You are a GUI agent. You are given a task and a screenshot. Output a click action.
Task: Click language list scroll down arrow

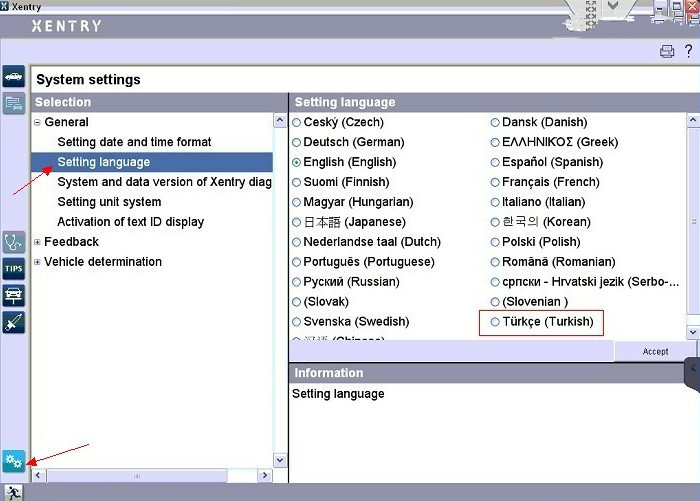coord(693,332)
